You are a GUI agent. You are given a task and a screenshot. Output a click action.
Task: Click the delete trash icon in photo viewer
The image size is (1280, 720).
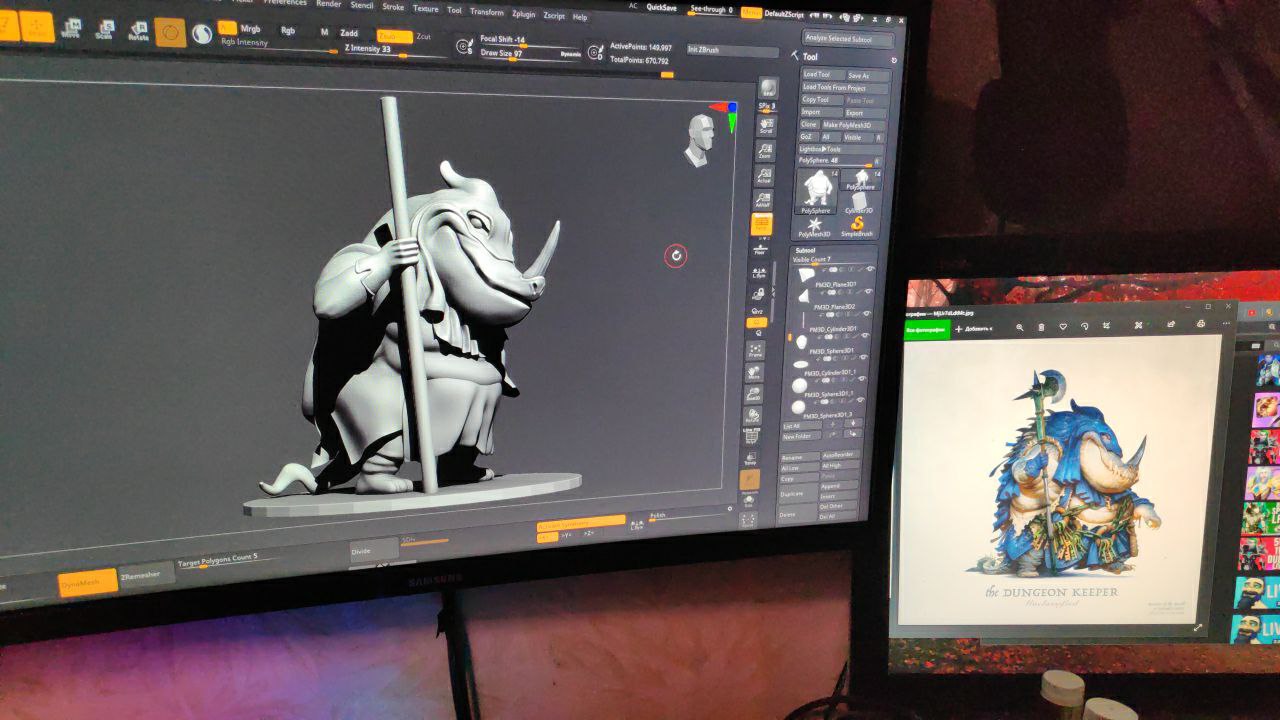pyautogui.click(x=1041, y=326)
